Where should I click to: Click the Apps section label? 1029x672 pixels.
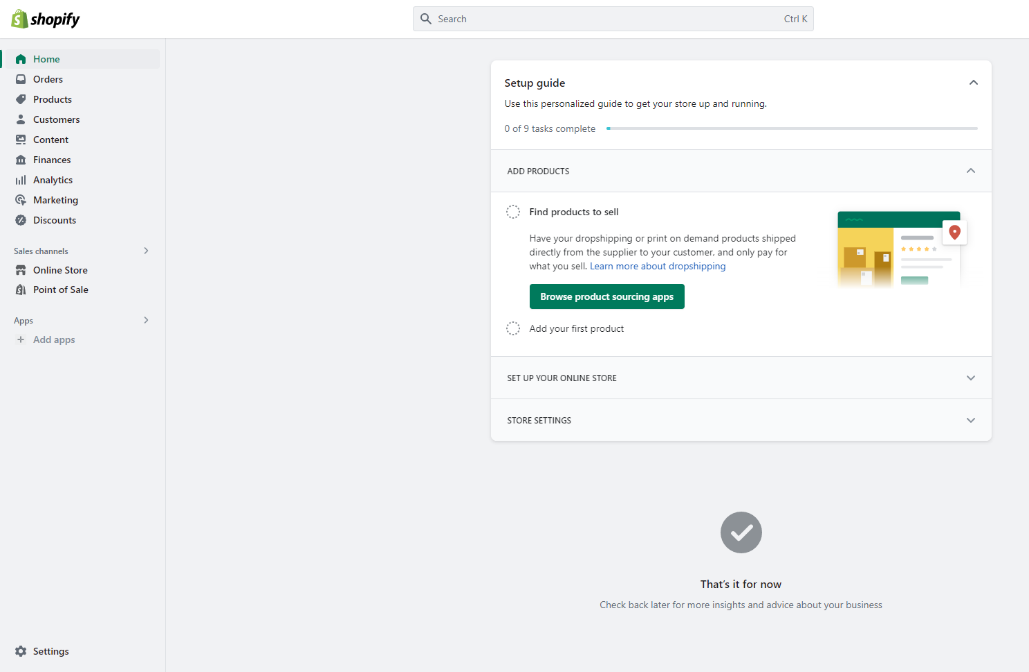coord(23,321)
